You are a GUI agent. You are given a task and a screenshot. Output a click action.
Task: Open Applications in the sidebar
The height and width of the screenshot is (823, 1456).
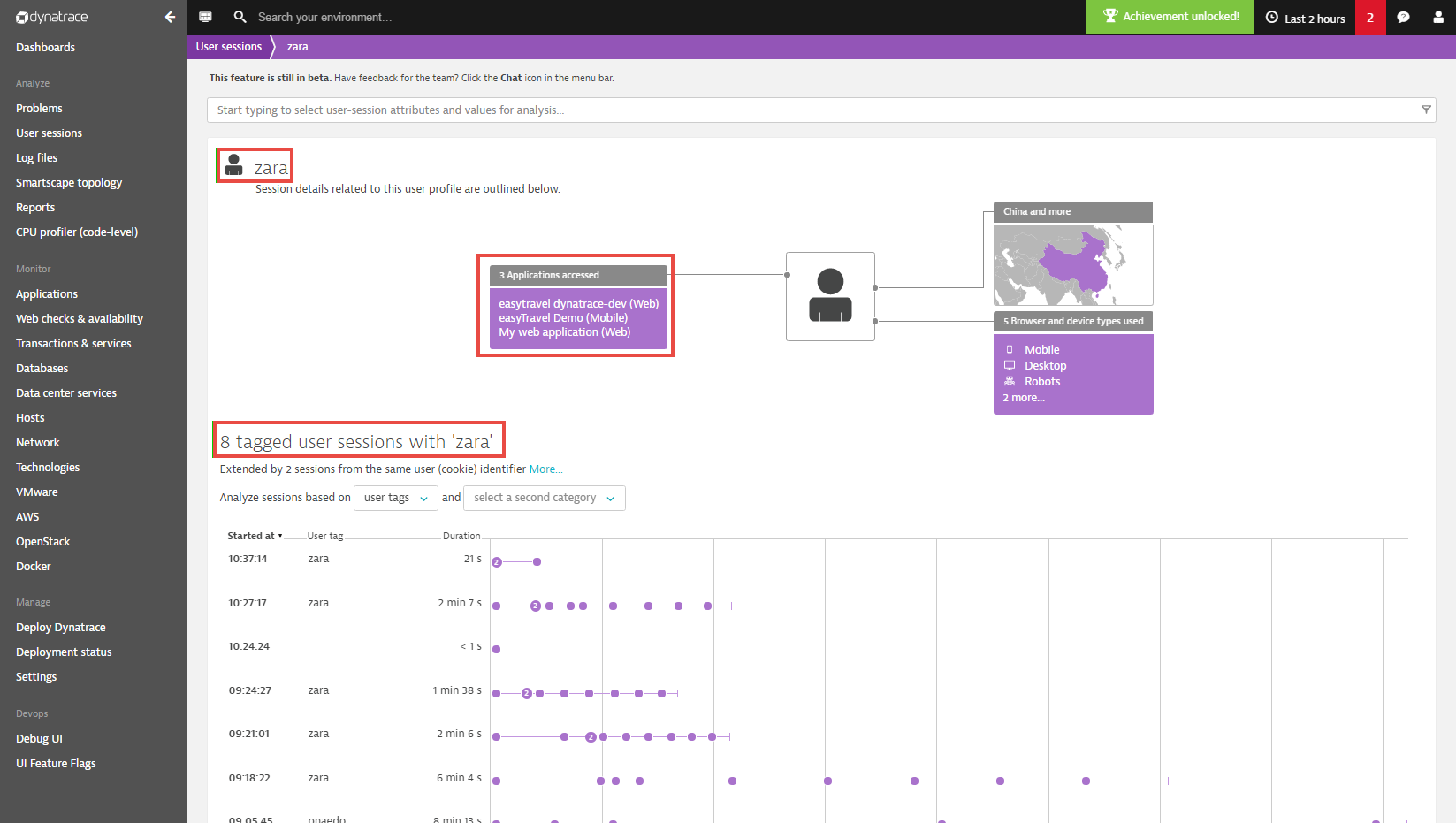tap(47, 293)
